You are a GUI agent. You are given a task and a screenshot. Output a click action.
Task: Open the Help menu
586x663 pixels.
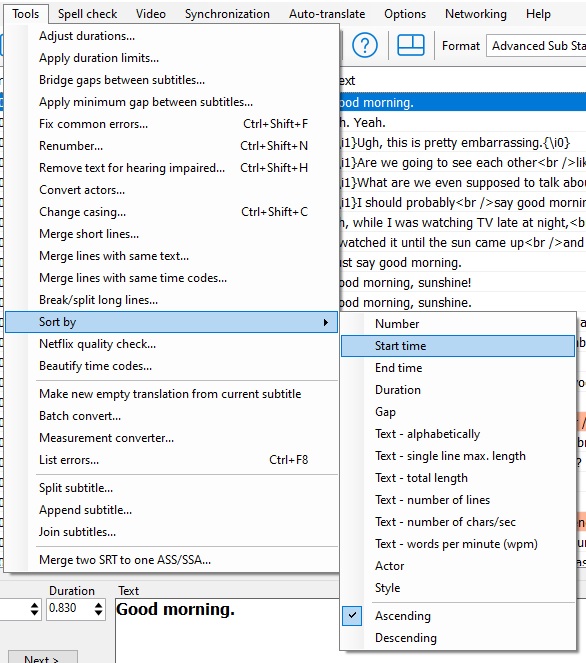[x=538, y=14]
